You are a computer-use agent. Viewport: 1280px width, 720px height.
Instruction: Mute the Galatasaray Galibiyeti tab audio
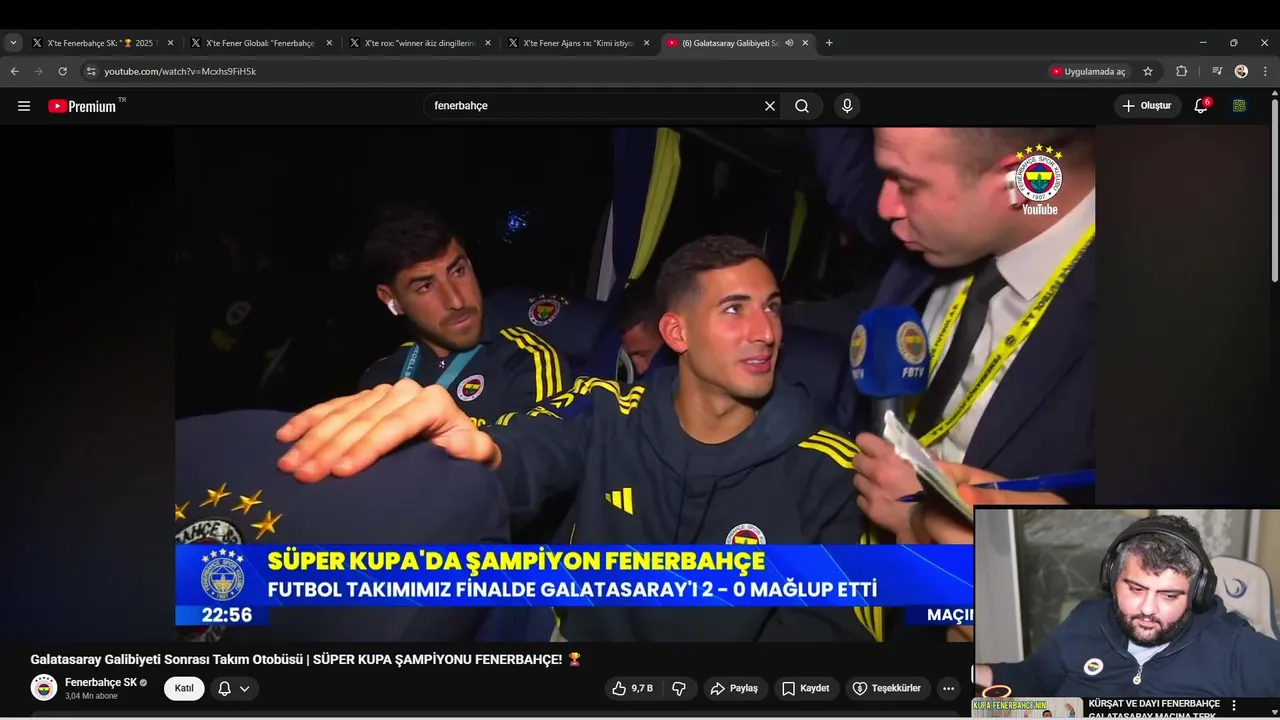point(789,43)
